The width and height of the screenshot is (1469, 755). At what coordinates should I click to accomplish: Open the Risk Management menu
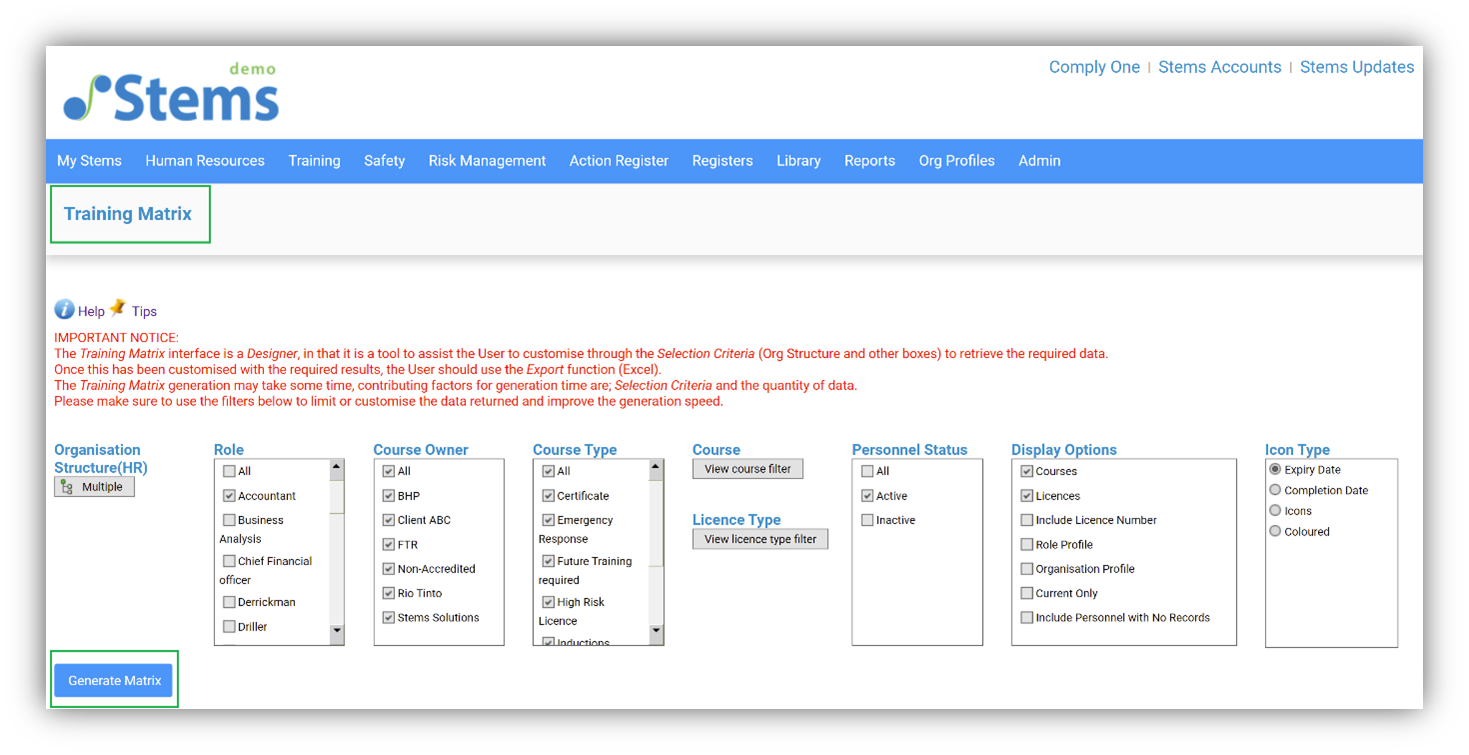[487, 161]
